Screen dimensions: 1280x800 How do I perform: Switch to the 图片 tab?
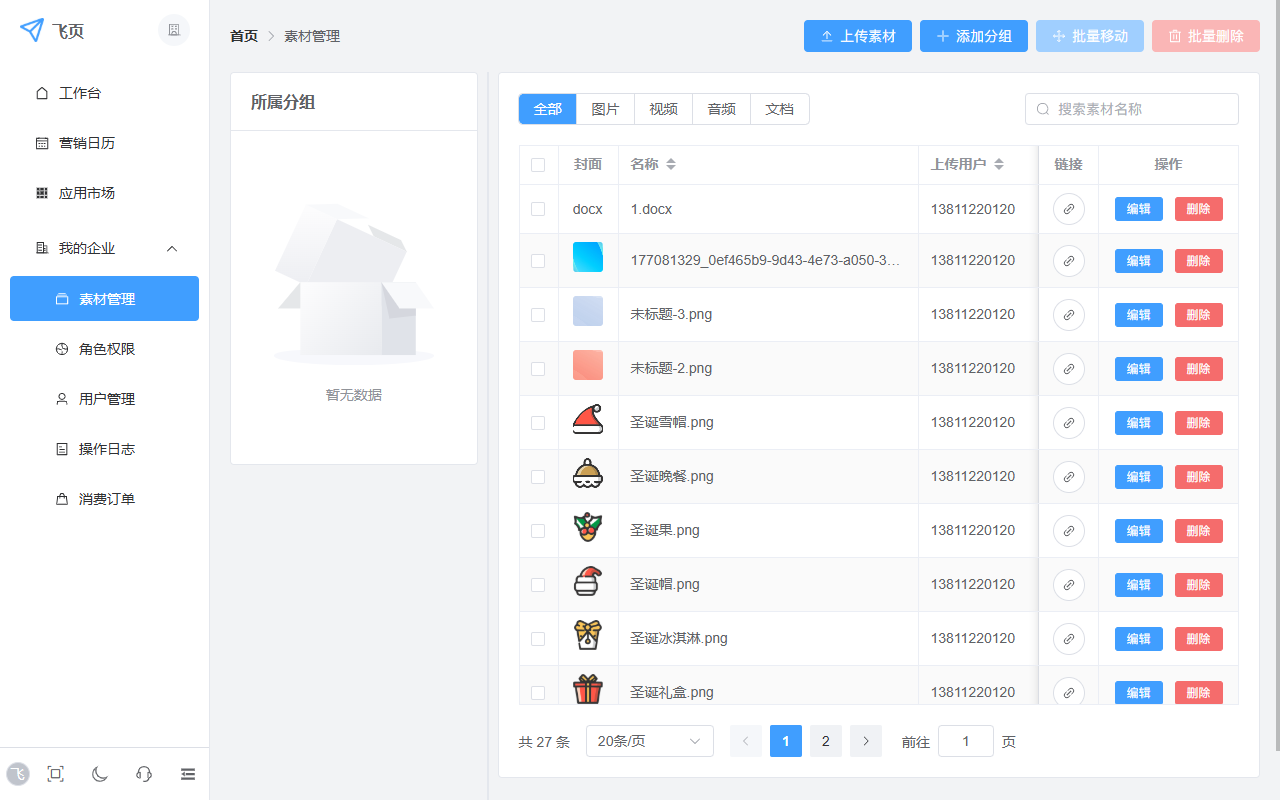coord(605,108)
